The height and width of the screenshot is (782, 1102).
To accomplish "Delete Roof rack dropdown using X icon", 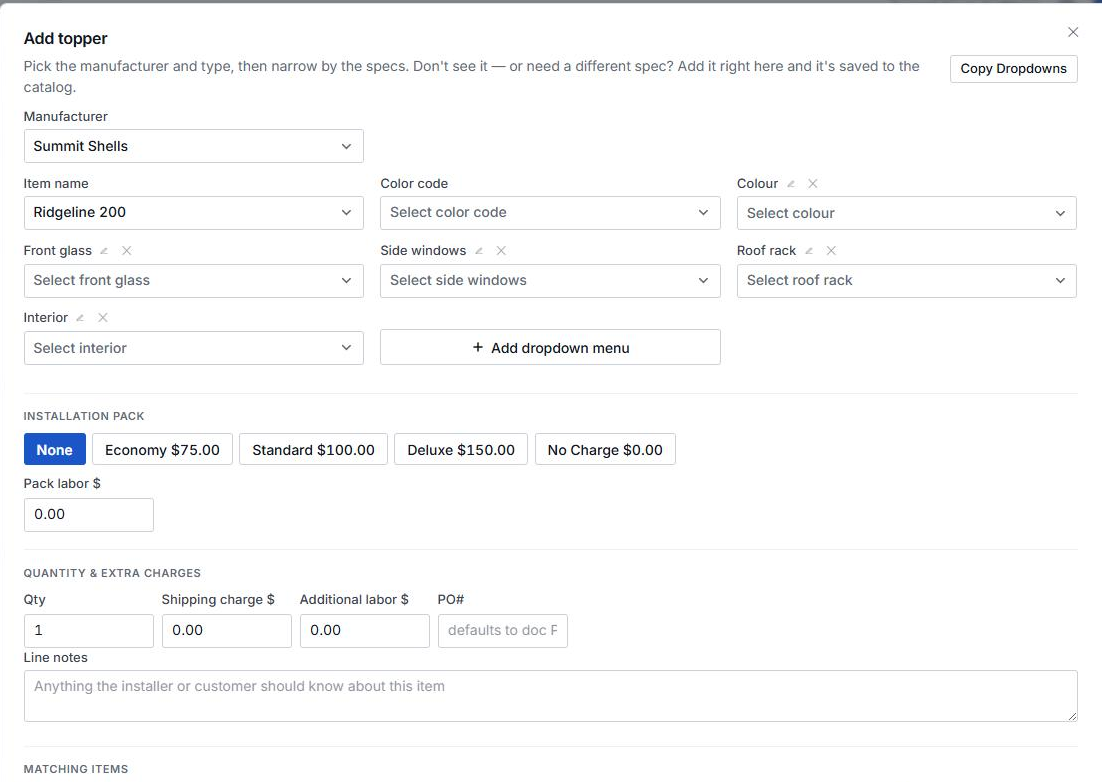I will point(831,251).
